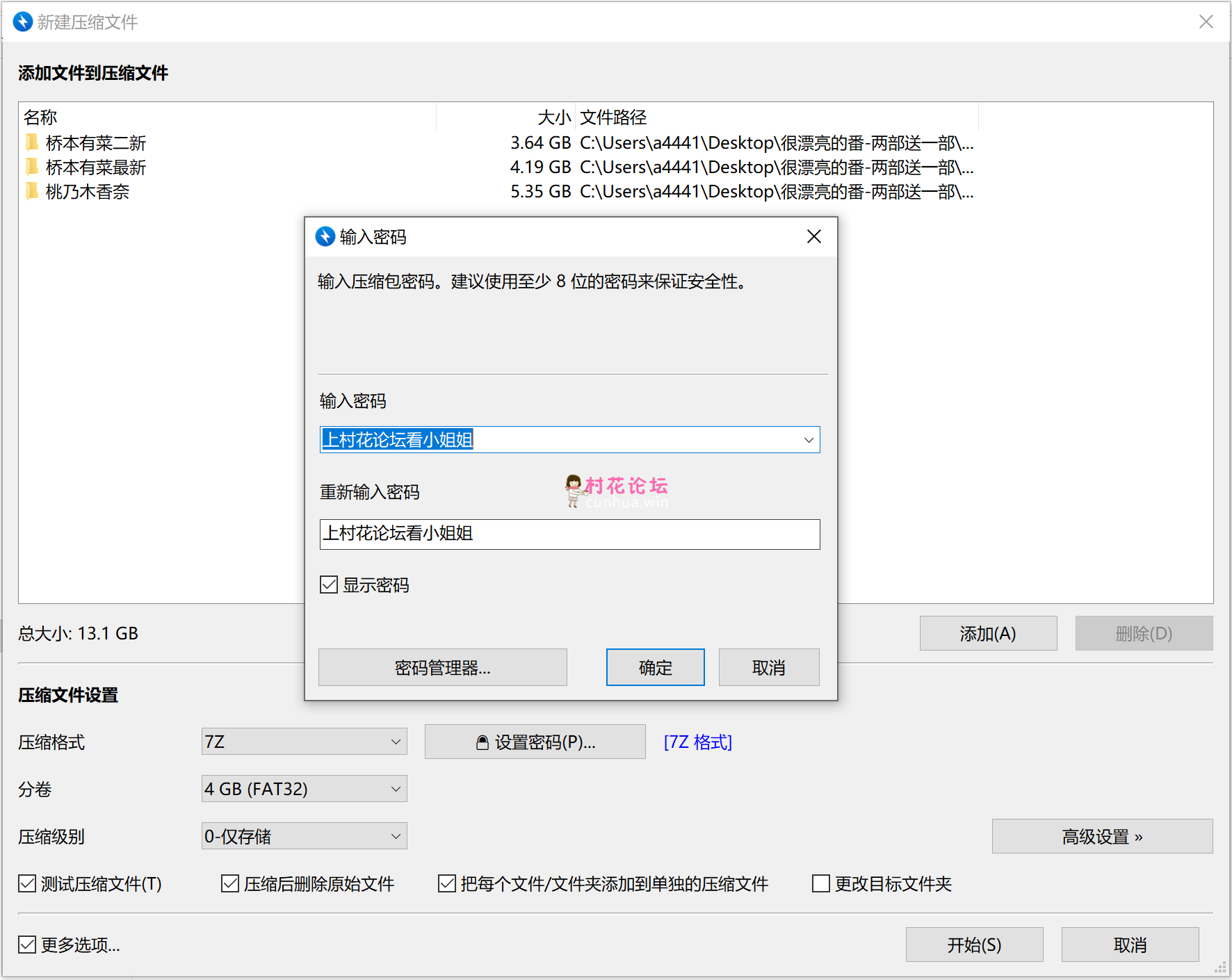Close the 输入密码 dialog with its X
The image size is (1232, 980).
click(814, 236)
